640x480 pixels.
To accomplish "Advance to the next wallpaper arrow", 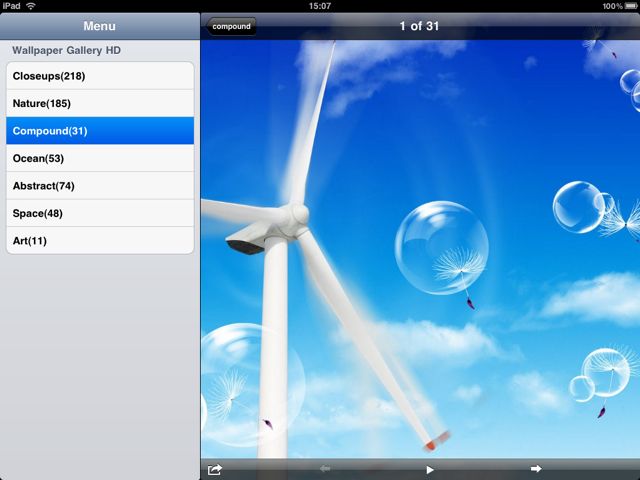I will pos(536,469).
